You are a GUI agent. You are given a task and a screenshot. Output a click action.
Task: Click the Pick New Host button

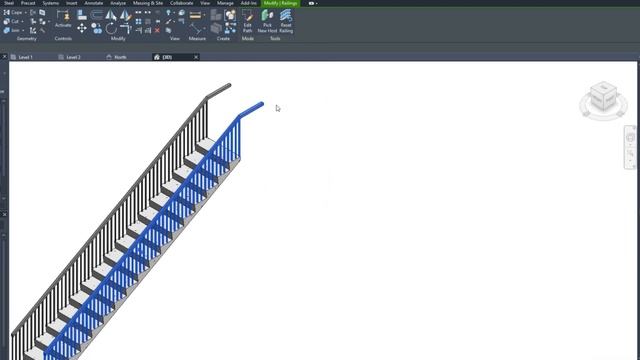click(x=267, y=21)
